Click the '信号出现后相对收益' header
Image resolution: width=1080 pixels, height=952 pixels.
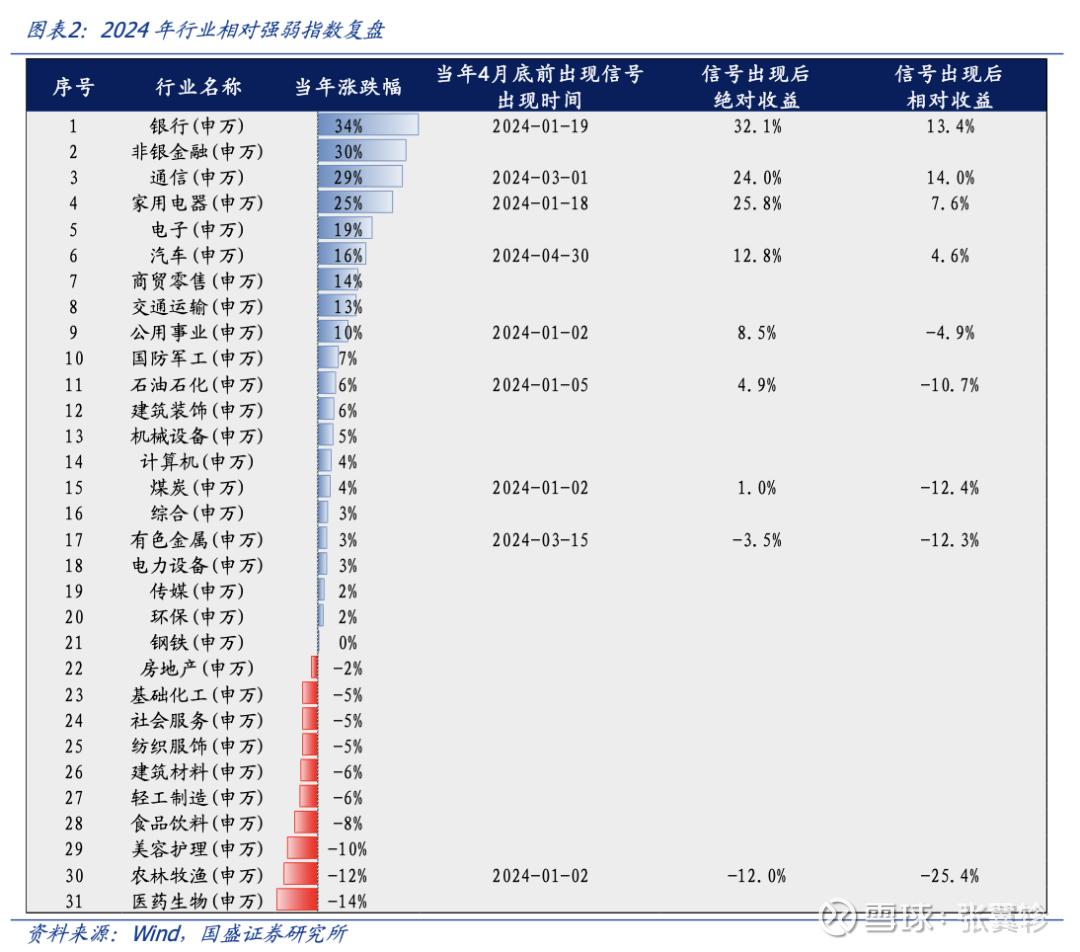949,87
